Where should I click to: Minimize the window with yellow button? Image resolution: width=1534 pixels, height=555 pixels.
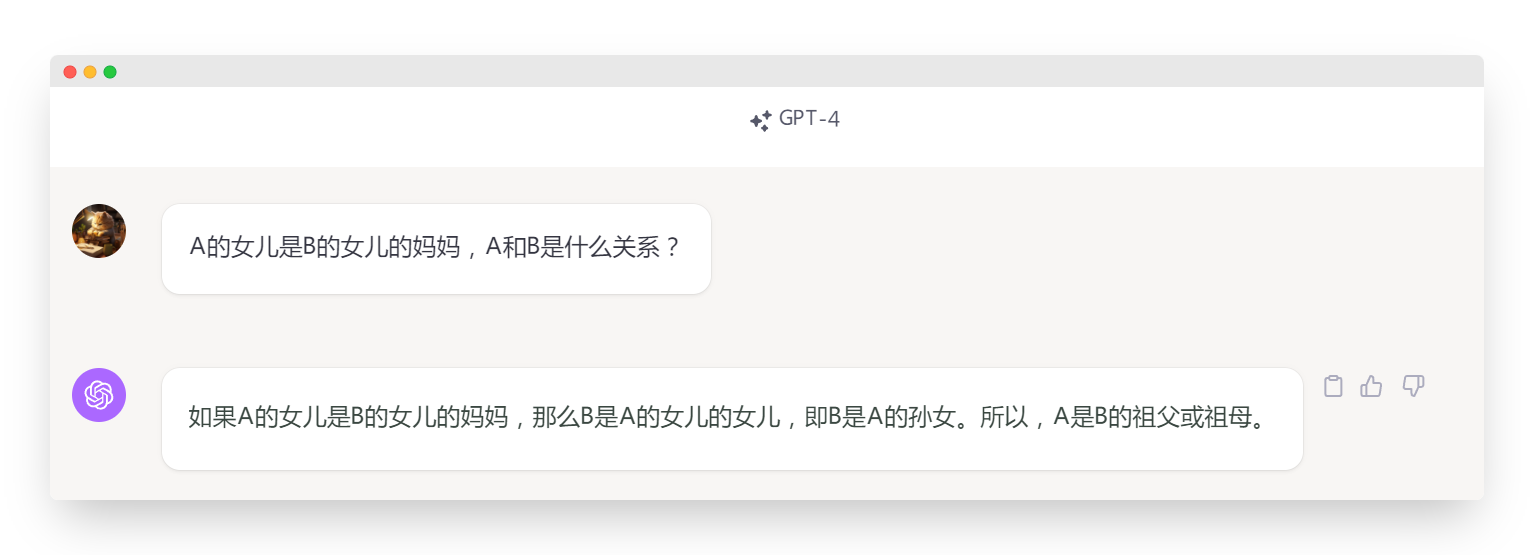[90, 72]
